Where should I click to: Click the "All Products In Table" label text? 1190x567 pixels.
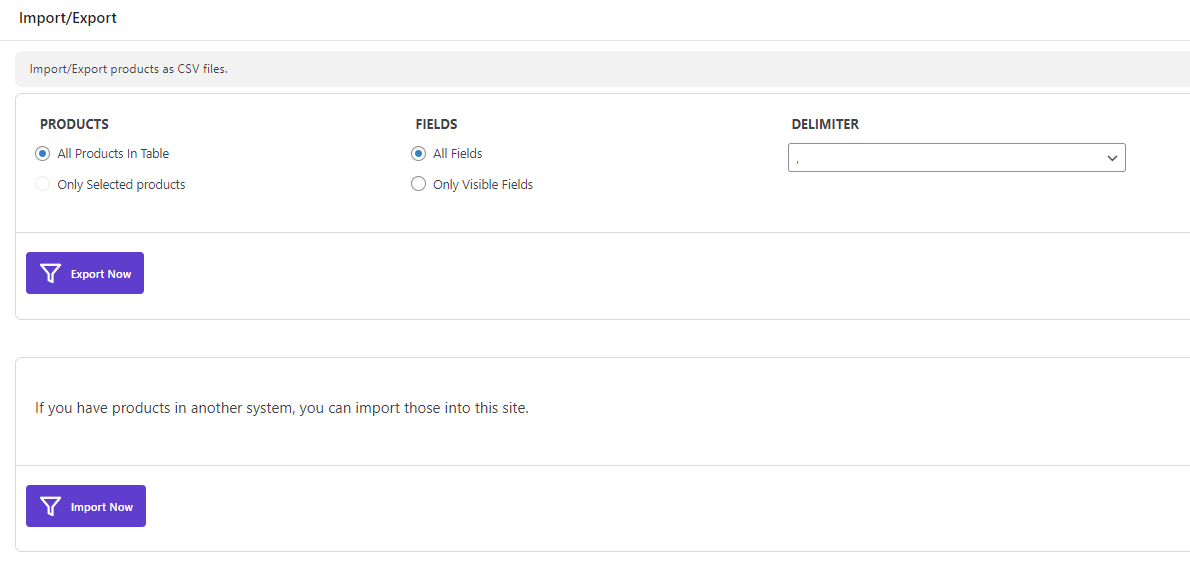113,154
